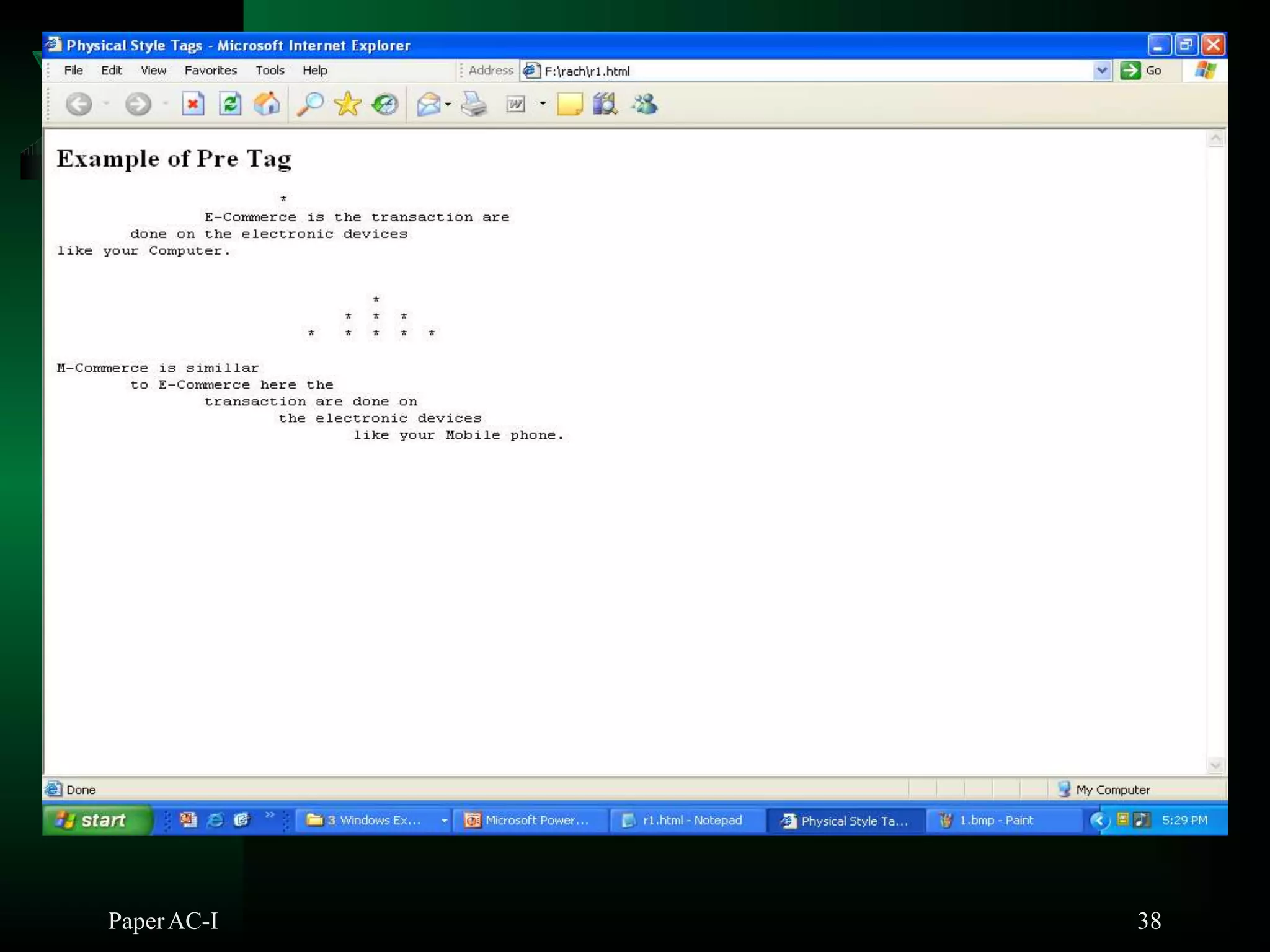
Task: Click the Back navigation arrow
Action: [79, 104]
